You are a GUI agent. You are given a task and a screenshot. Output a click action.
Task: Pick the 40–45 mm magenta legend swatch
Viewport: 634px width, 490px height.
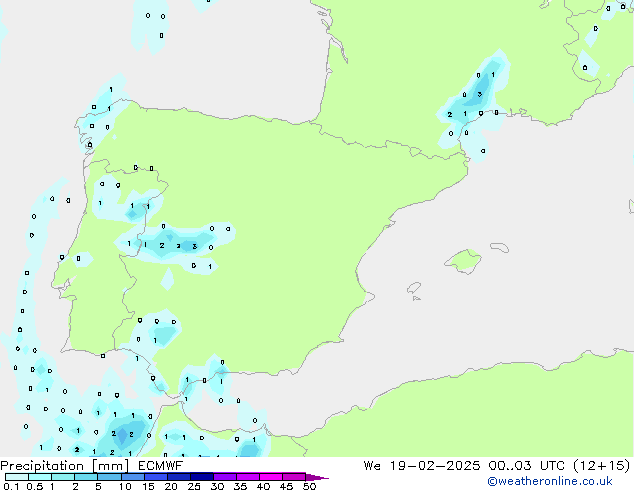pos(271,477)
